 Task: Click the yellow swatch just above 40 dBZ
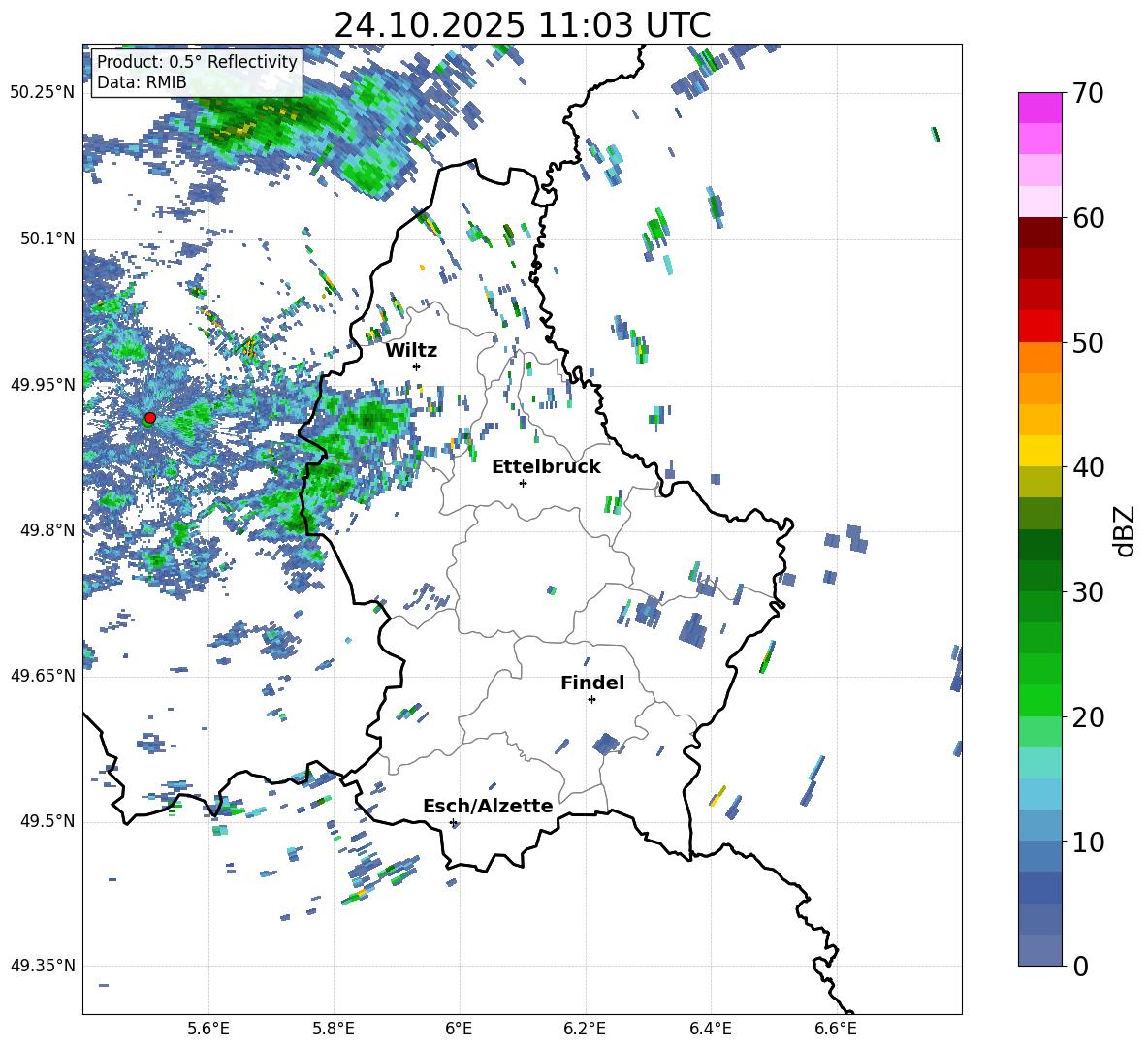(x=1039, y=452)
